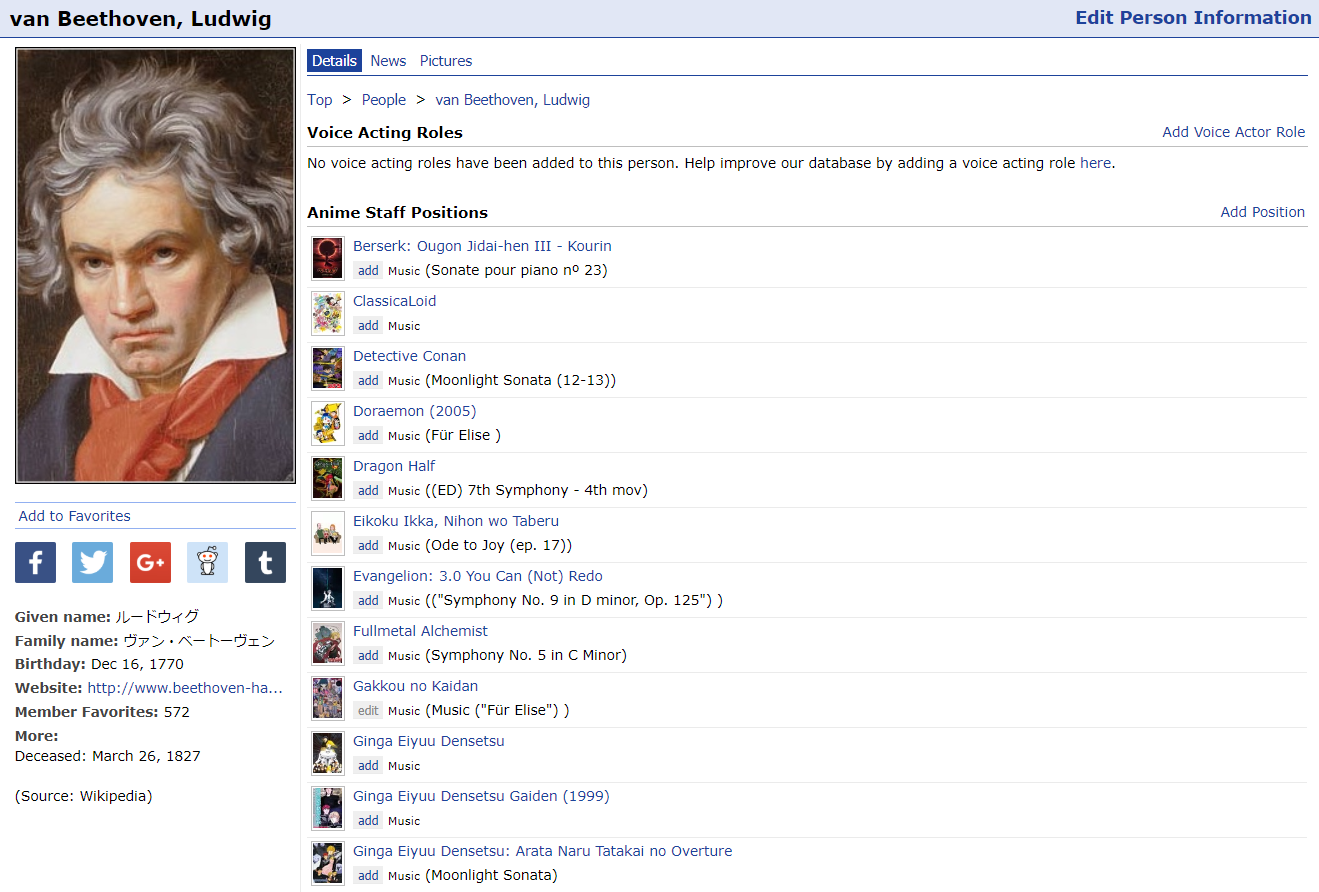1319x892 pixels.
Task: Switch to the Pictures tab
Action: [446, 61]
